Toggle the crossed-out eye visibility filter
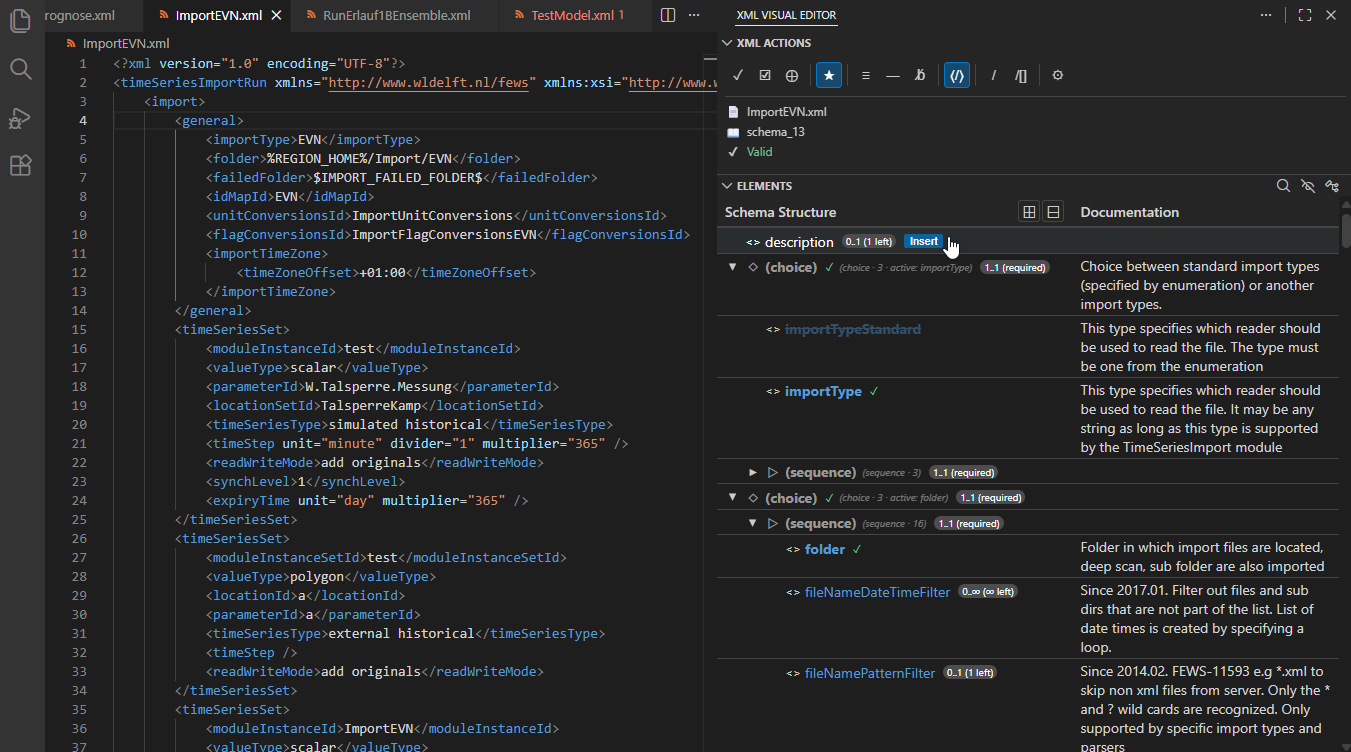This screenshot has width=1351, height=752. pos(1307,186)
